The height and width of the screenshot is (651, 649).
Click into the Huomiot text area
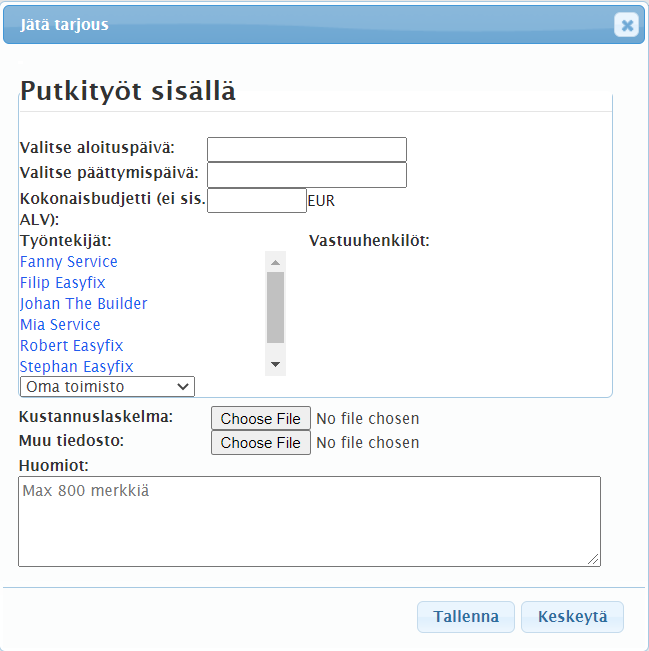309,521
